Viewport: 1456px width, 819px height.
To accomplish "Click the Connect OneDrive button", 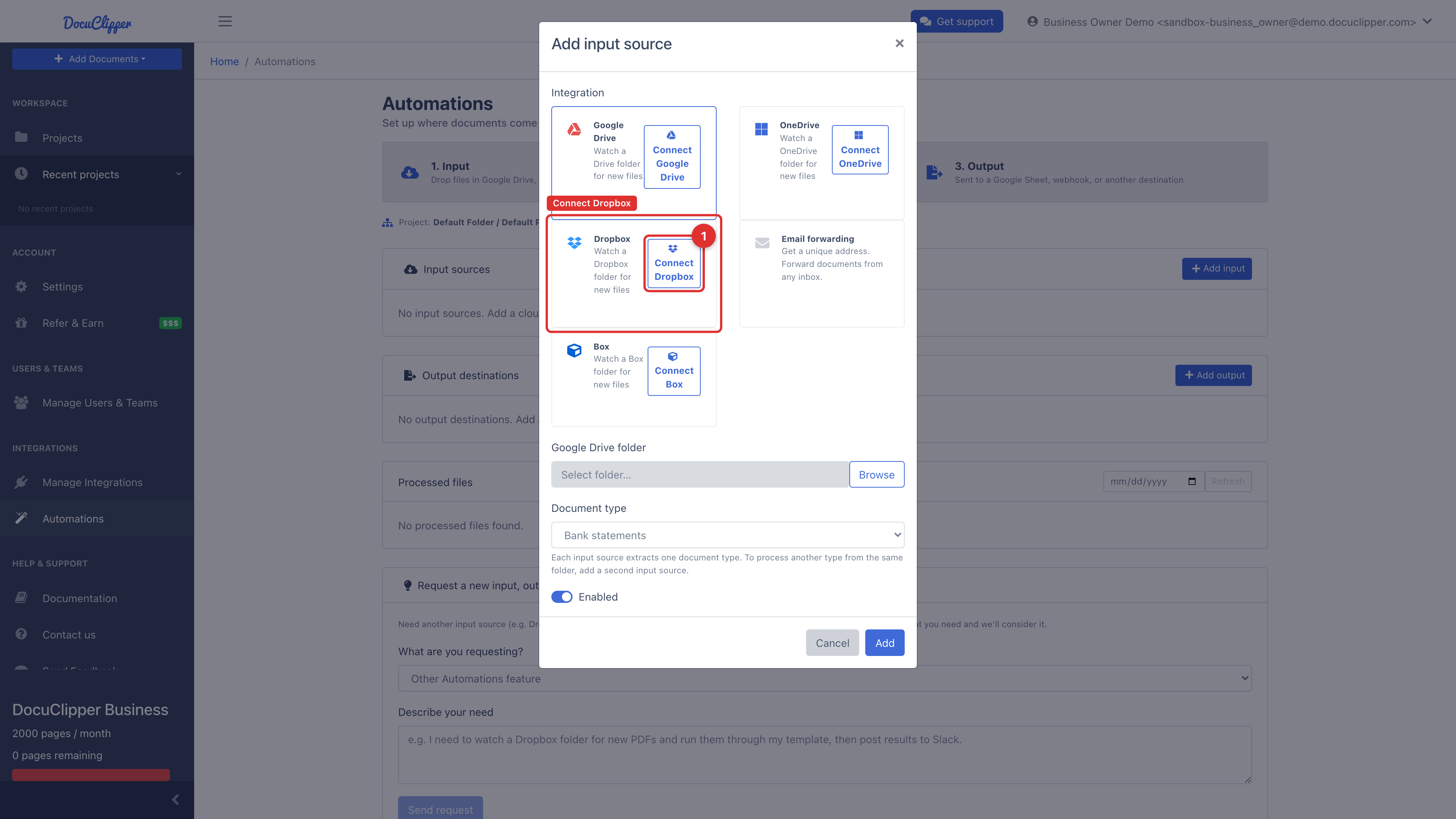I will [x=860, y=150].
